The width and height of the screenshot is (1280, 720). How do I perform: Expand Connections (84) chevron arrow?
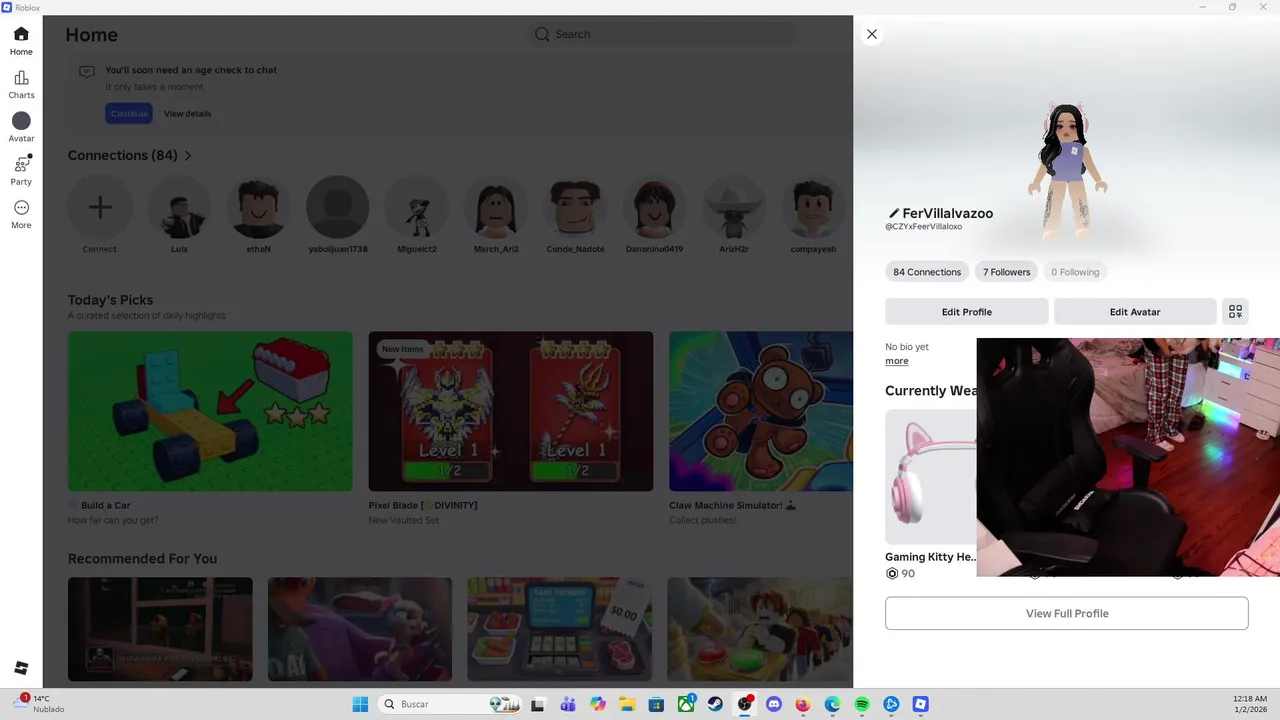tap(188, 156)
